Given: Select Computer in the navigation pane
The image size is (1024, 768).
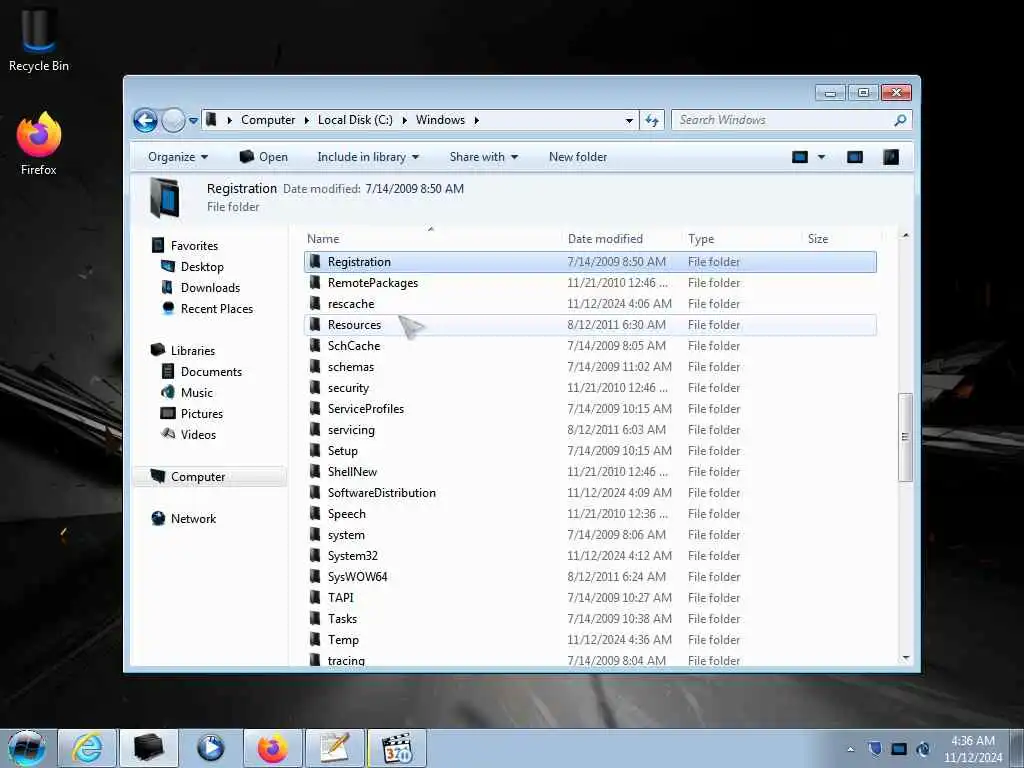Looking at the screenshot, I should click(x=198, y=477).
